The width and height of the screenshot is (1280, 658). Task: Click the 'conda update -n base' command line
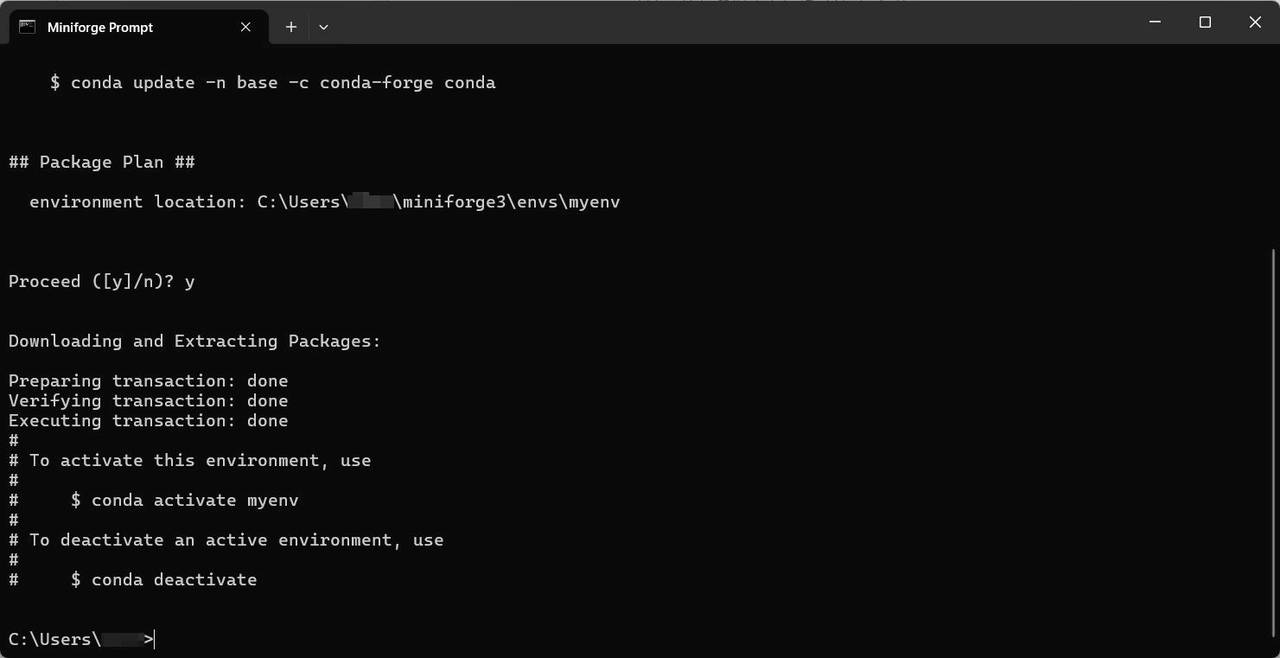[x=273, y=83]
